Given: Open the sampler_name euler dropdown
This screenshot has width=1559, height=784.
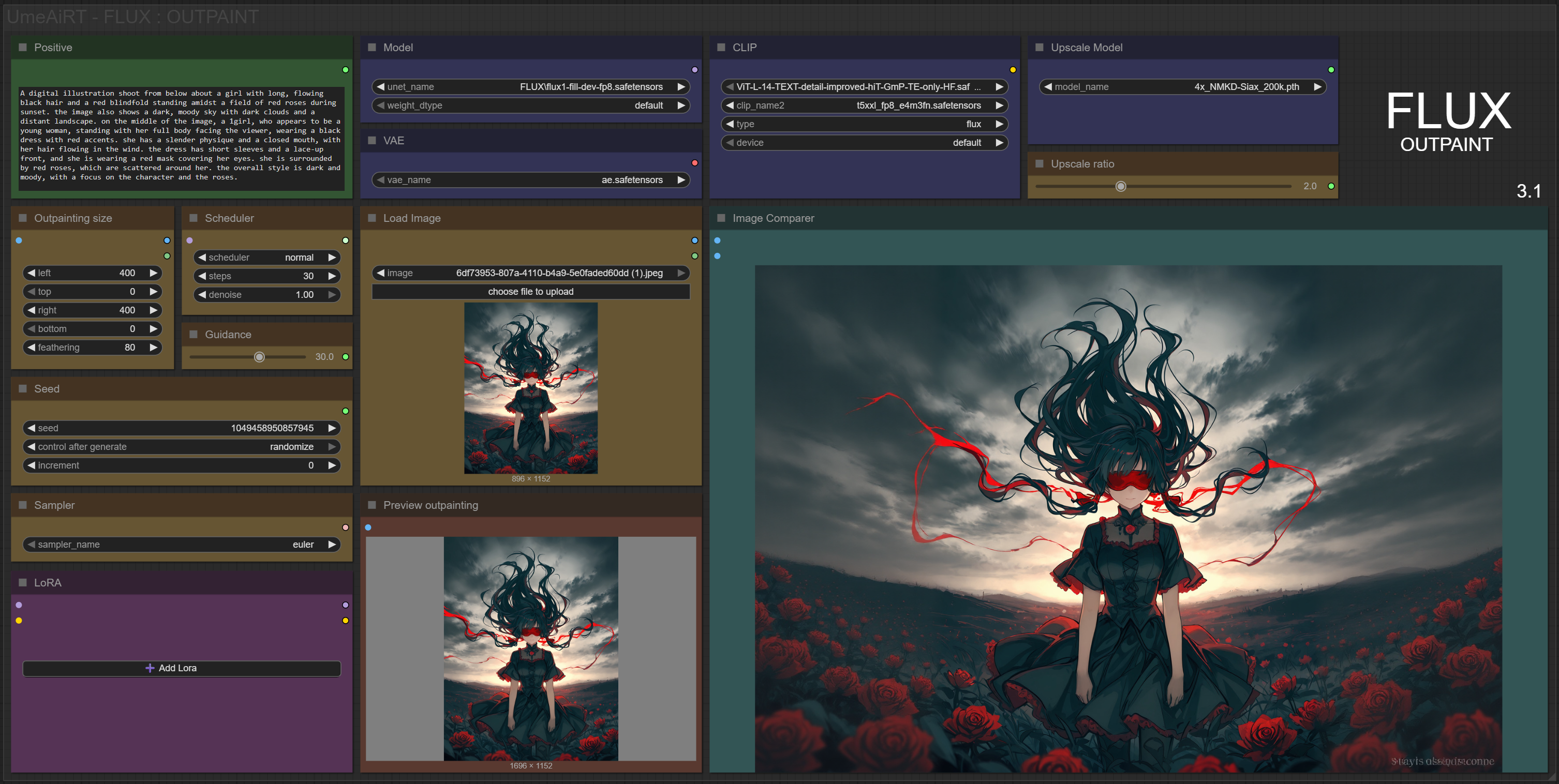Looking at the screenshot, I should [x=182, y=545].
